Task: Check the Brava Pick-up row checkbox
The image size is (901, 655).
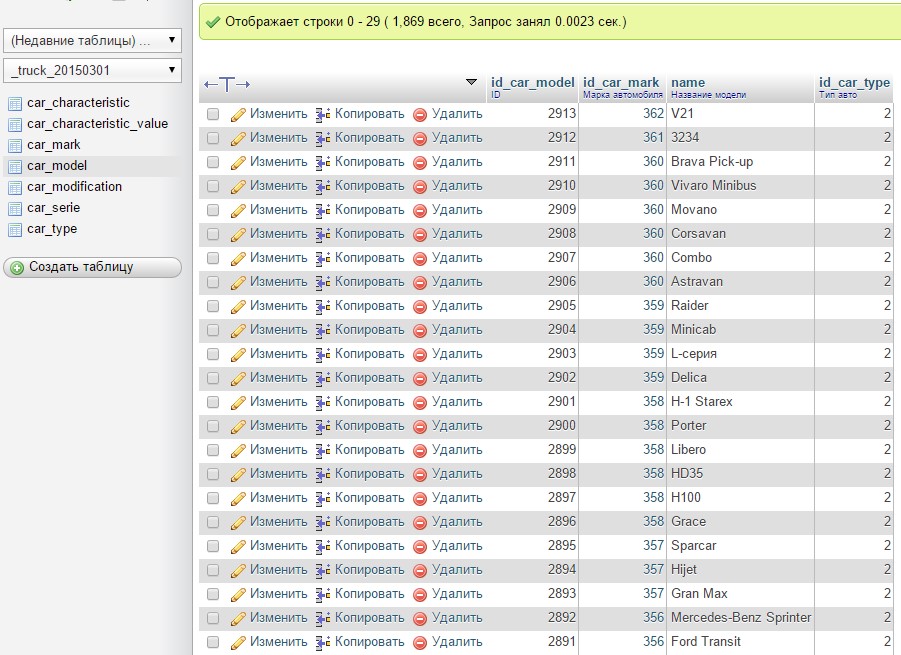Action: (213, 162)
